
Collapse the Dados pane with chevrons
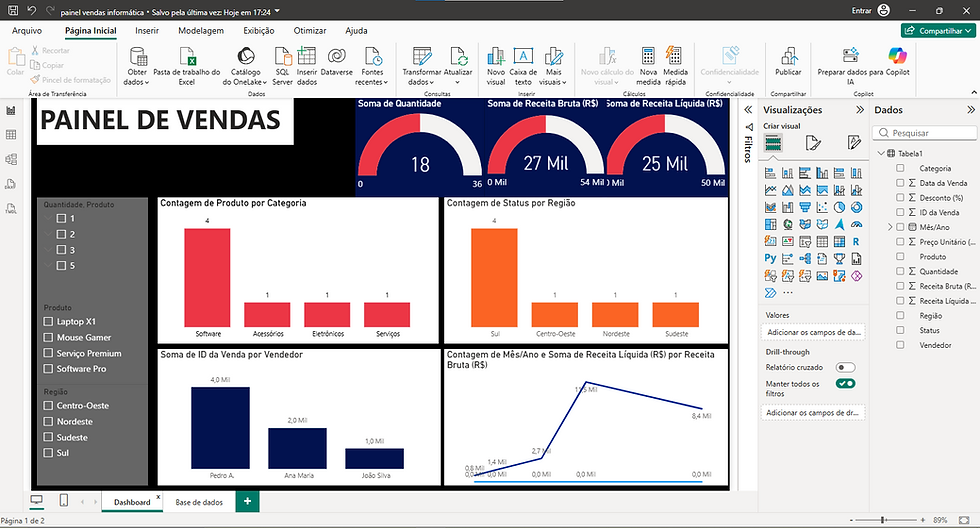pyautogui.click(x=971, y=110)
